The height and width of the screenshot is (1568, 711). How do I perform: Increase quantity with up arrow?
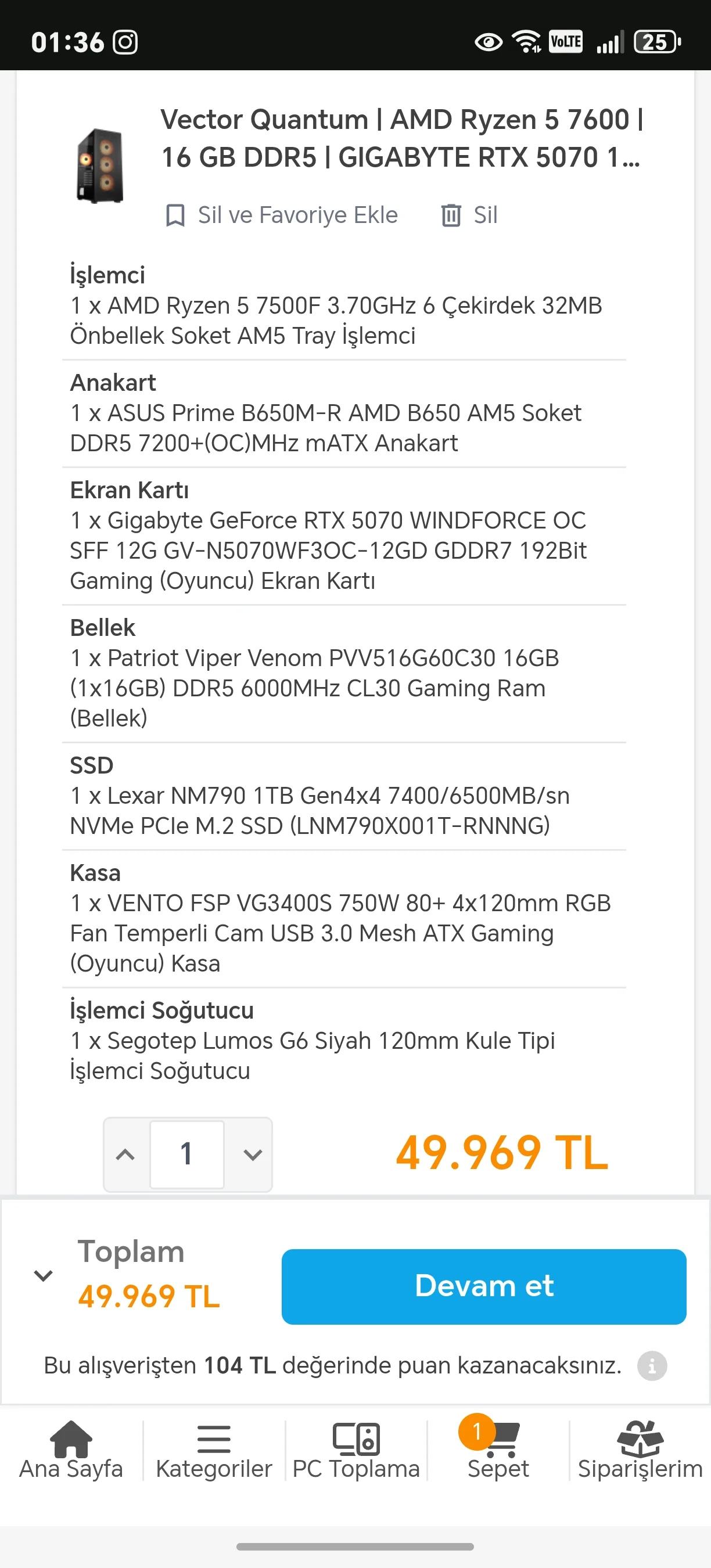pyautogui.click(x=125, y=1155)
